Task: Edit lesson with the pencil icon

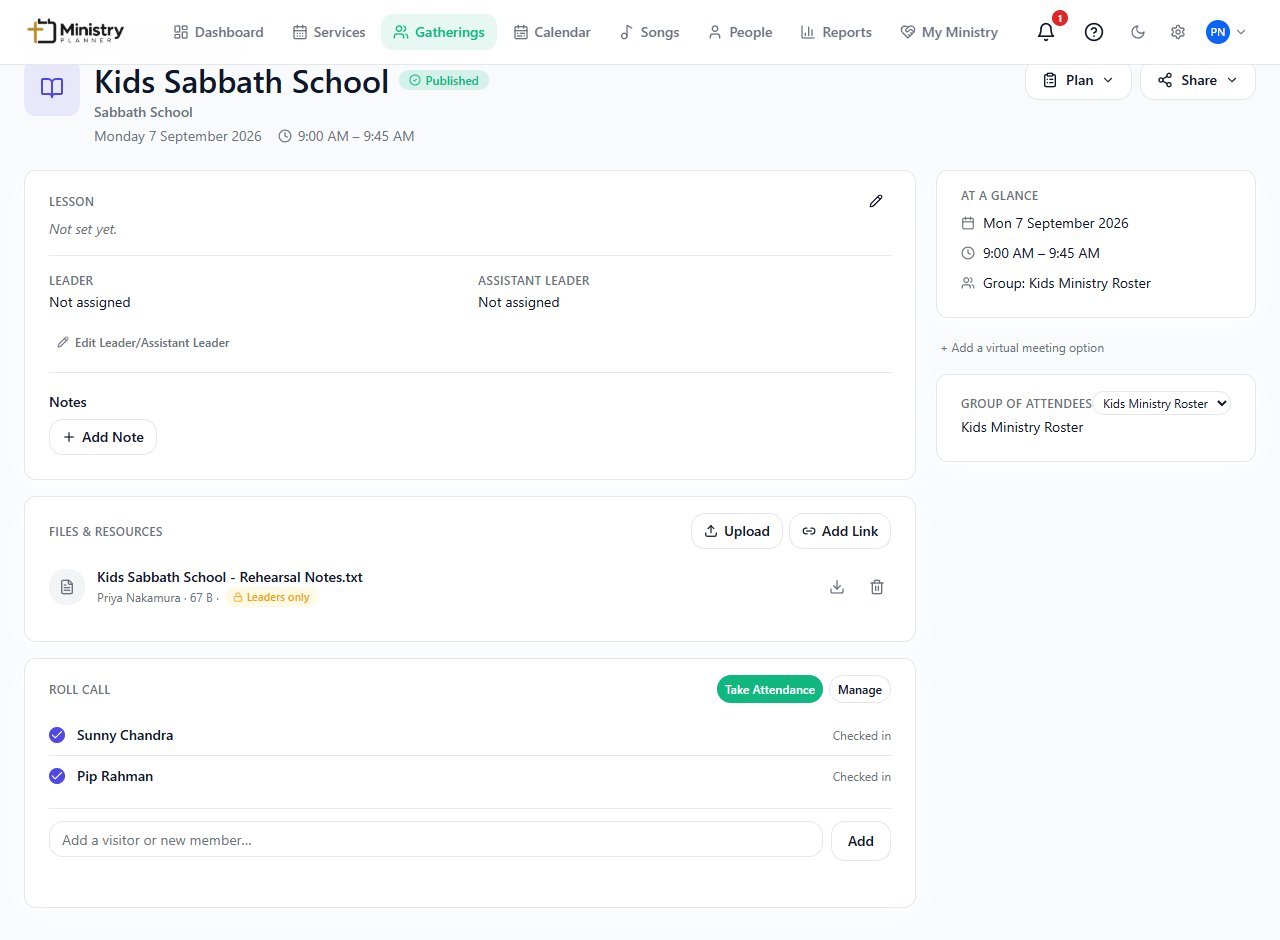Action: (876, 201)
